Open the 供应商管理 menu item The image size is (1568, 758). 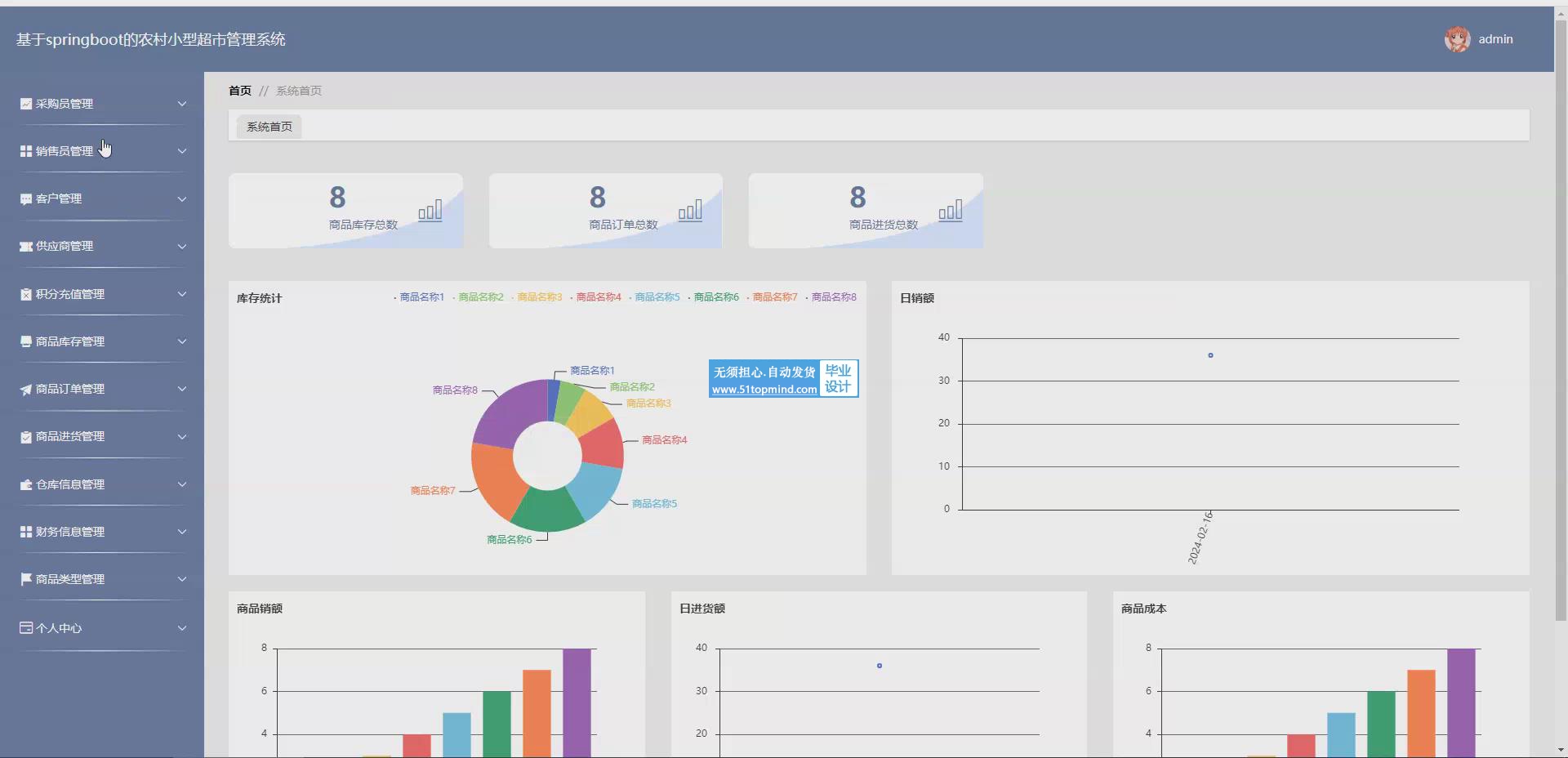point(102,246)
